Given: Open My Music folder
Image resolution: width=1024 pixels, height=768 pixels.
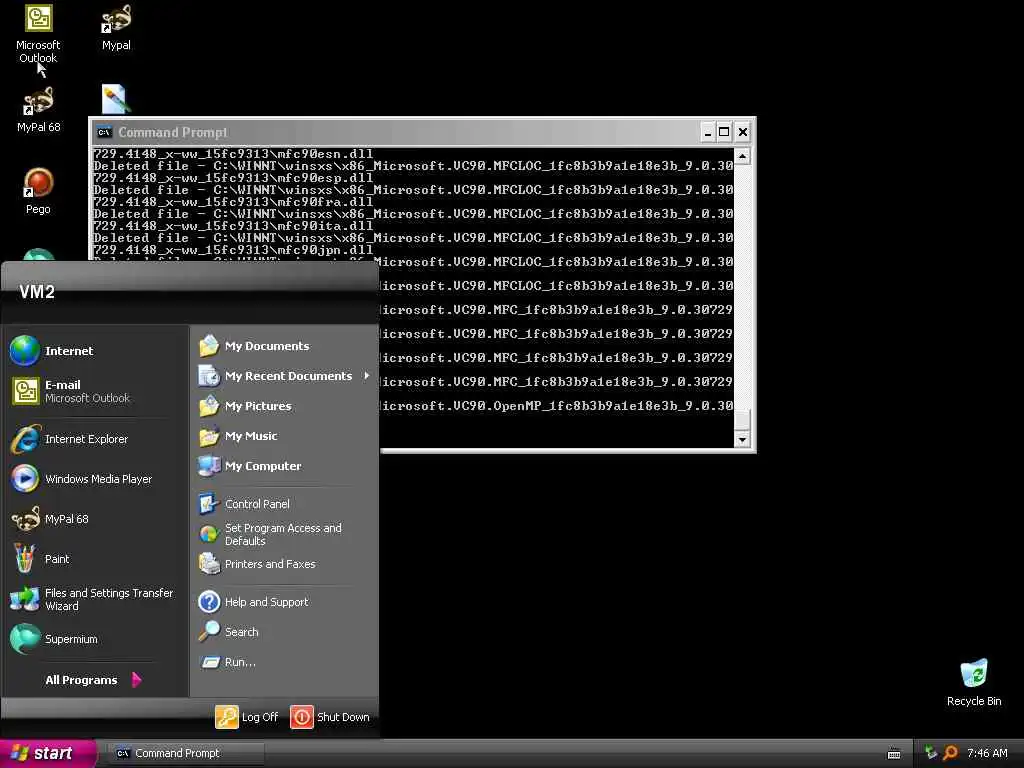Looking at the screenshot, I should (x=285, y=436).
